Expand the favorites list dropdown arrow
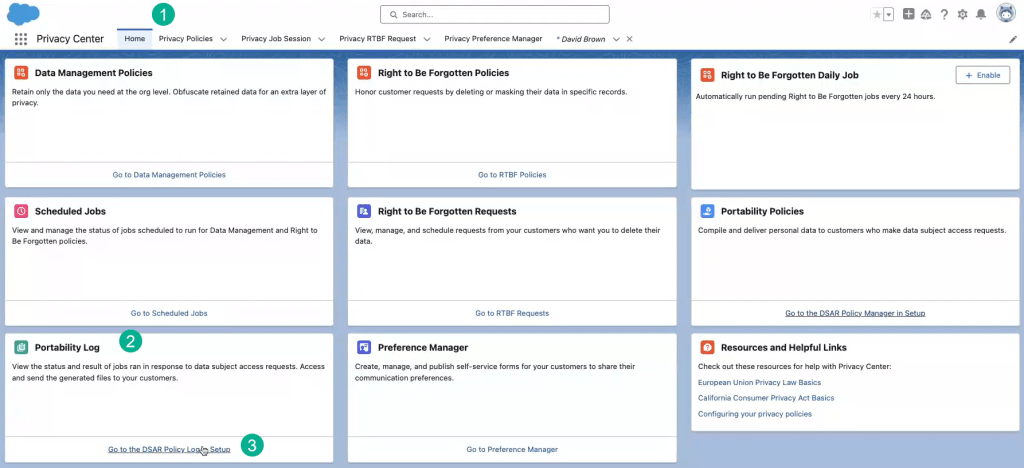Image resolution: width=1024 pixels, height=468 pixels. (x=888, y=14)
